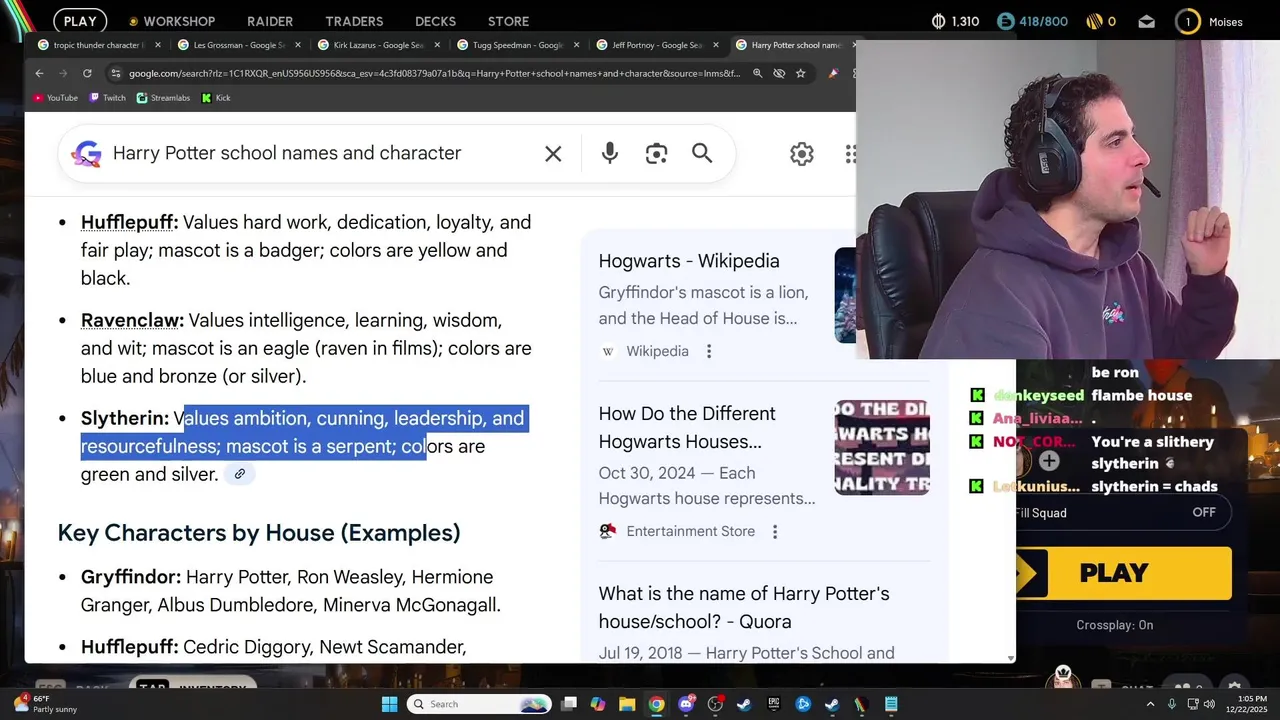Close the Les Grossman browser tab

(296, 45)
